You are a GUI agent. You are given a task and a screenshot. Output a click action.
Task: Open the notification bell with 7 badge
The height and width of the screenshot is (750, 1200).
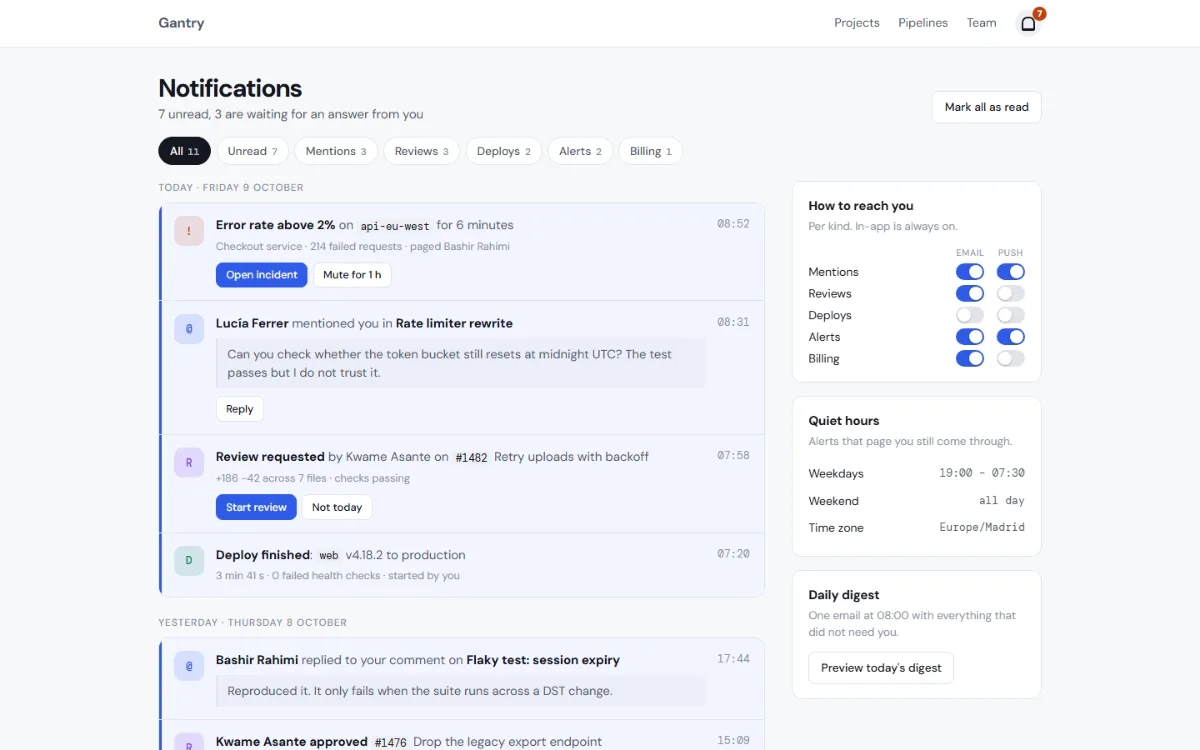[1028, 23]
